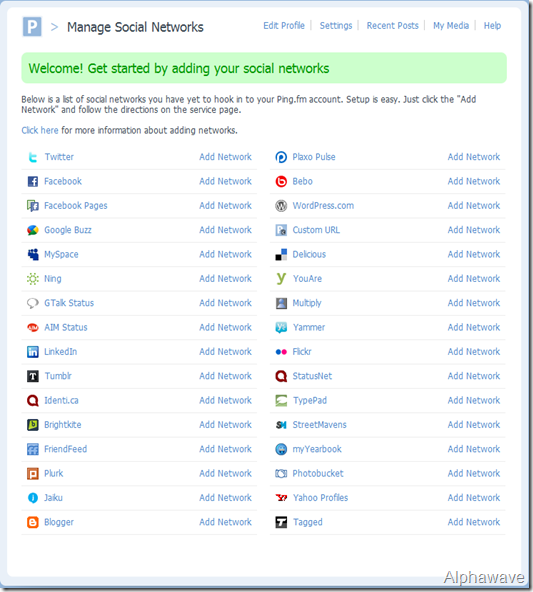
Task: Click the Google Buzz icon
Action: pos(33,230)
